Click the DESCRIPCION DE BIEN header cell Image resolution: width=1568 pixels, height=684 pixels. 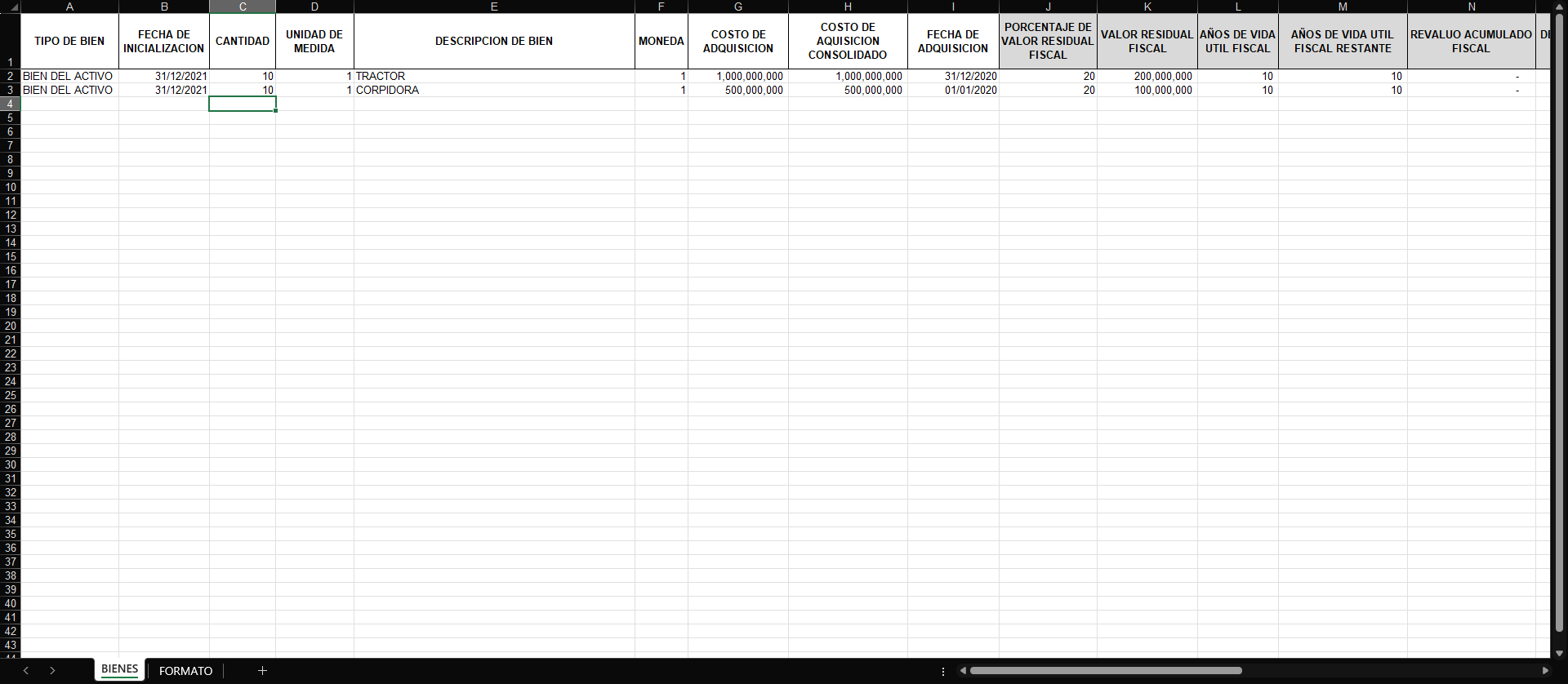coord(493,41)
